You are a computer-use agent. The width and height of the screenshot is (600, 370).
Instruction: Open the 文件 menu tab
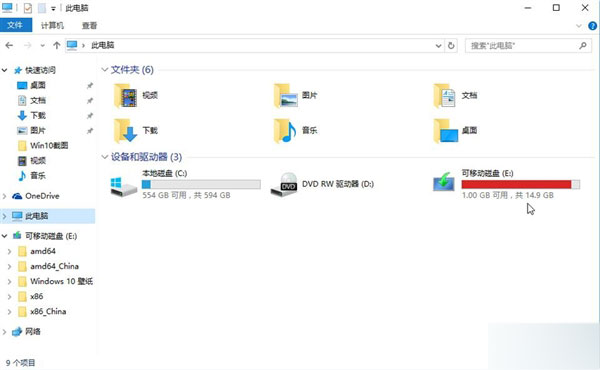15,25
